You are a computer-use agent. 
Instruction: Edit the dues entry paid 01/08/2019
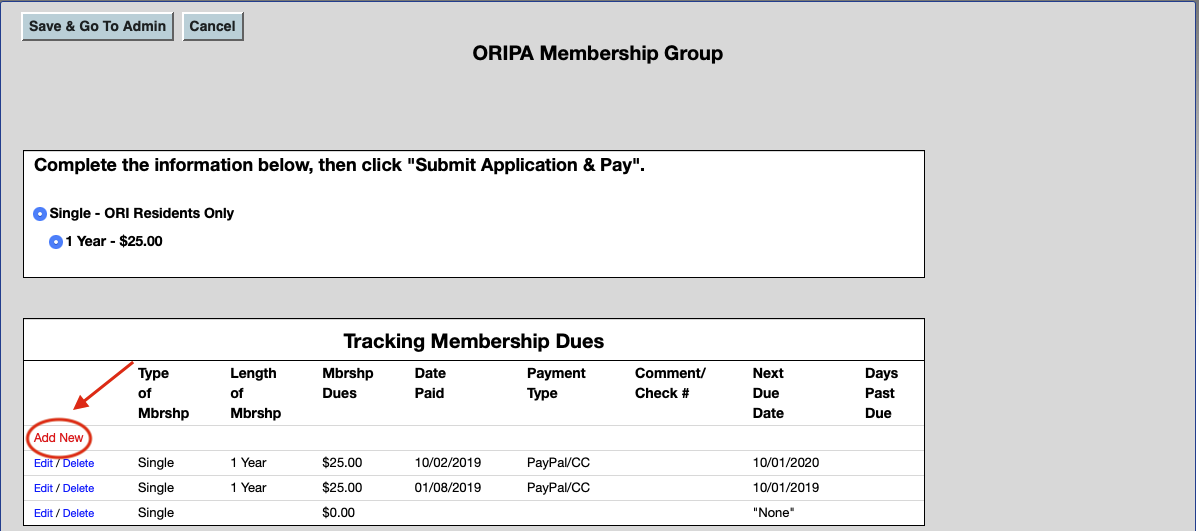pyautogui.click(x=43, y=488)
